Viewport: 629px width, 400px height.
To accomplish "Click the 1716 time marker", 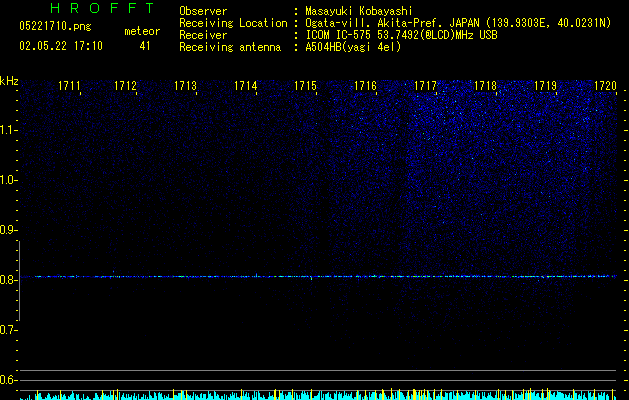I will point(365,86).
